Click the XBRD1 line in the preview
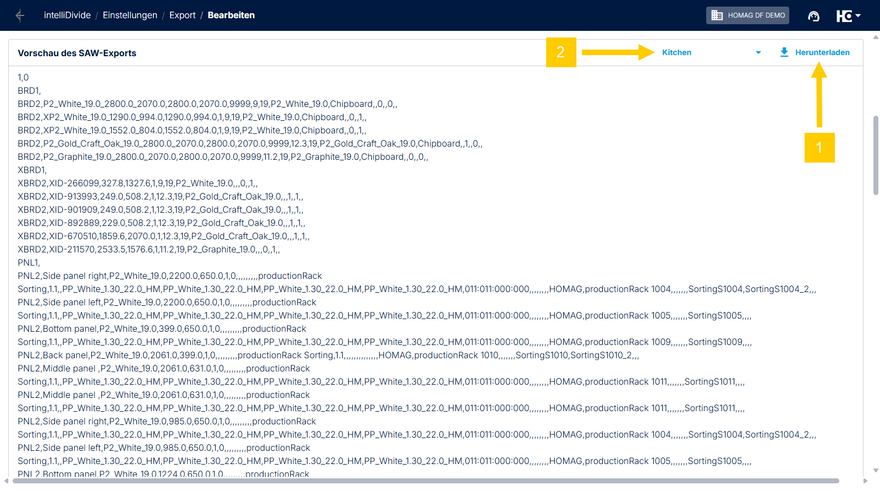This screenshot has height=496, width=880. click(32, 170)
